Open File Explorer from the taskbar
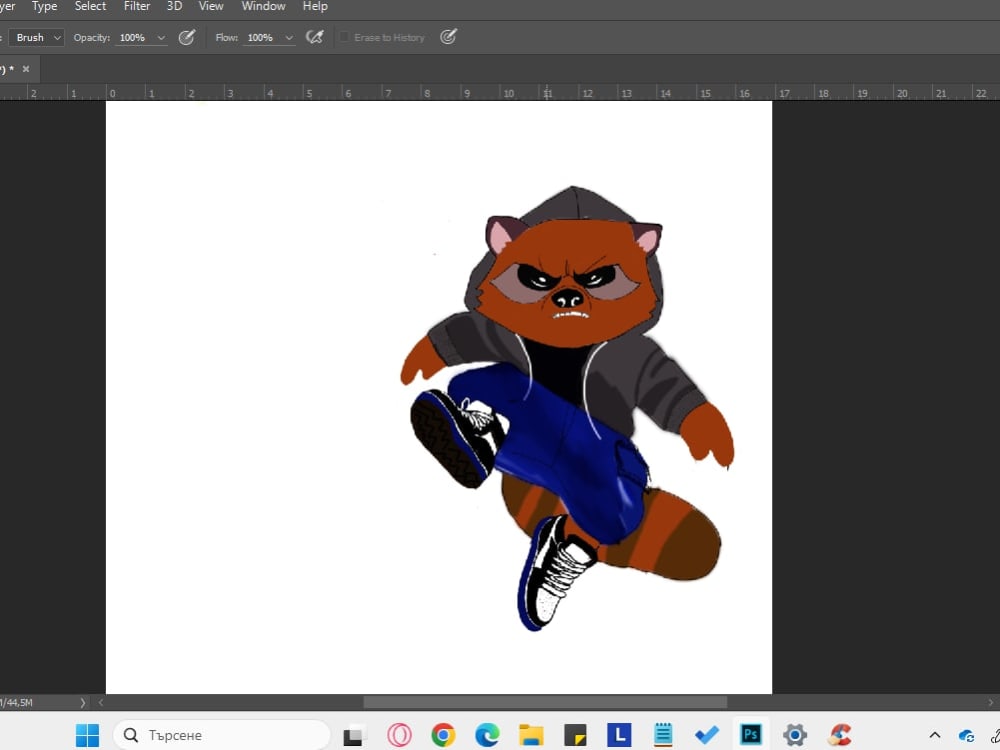Screen dimensions: 1000x750 [x=531, y=735]
